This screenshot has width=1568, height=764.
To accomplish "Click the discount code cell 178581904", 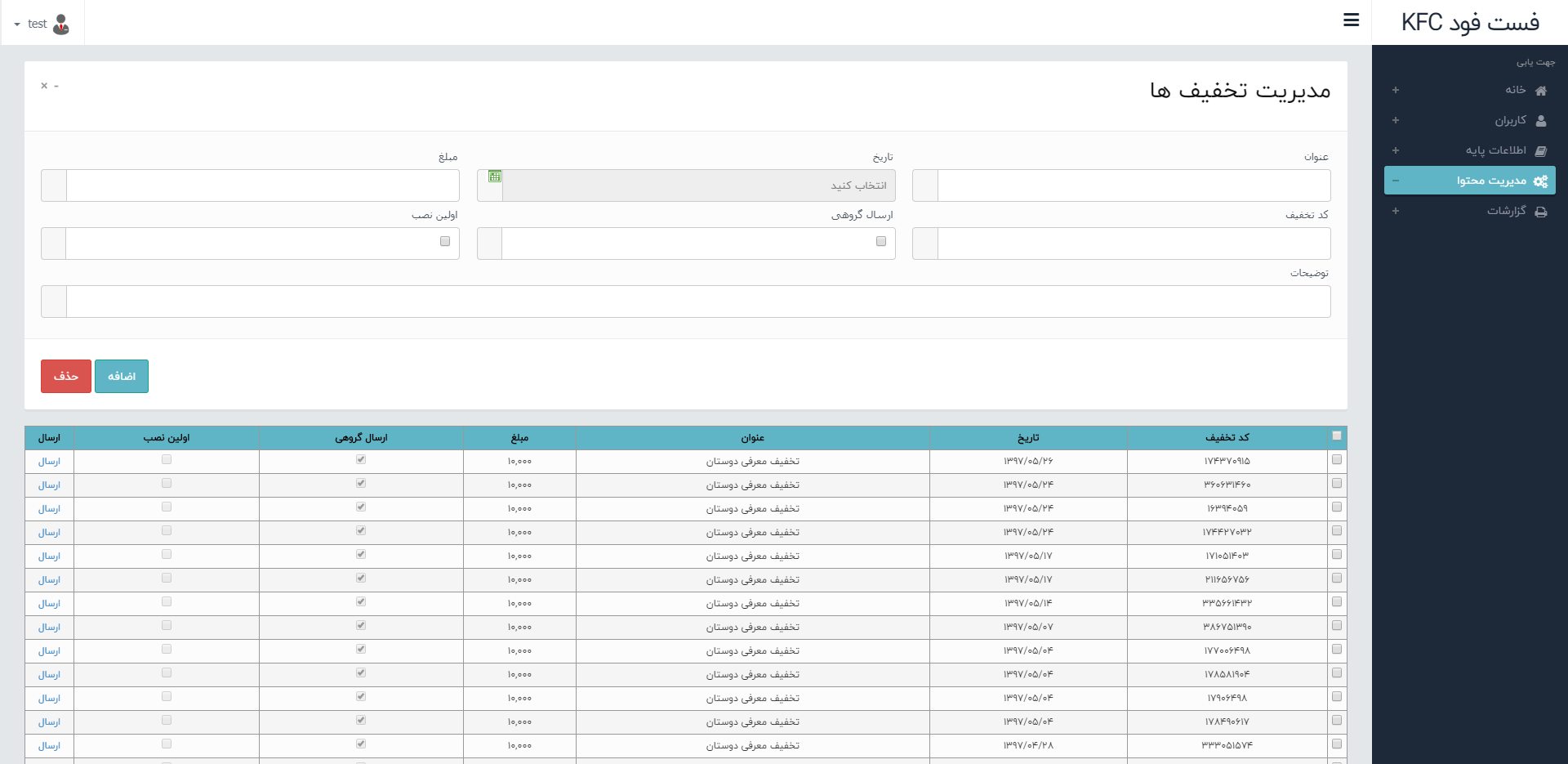I will [x=1227, y=675].
